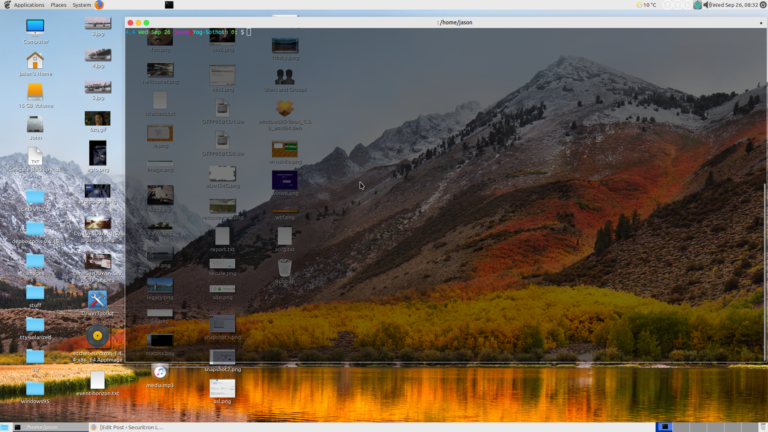The height and width of the screenshot is (432, 768).
Task: Open the volume speaker icon in panel
Action: coord(706,5)
